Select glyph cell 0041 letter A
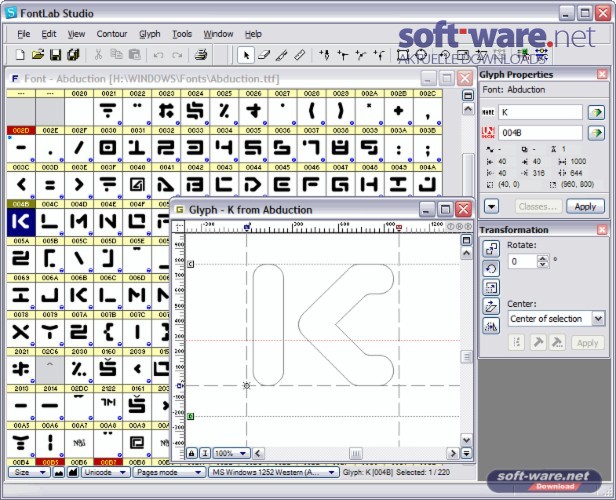 [x=166, y=184]
